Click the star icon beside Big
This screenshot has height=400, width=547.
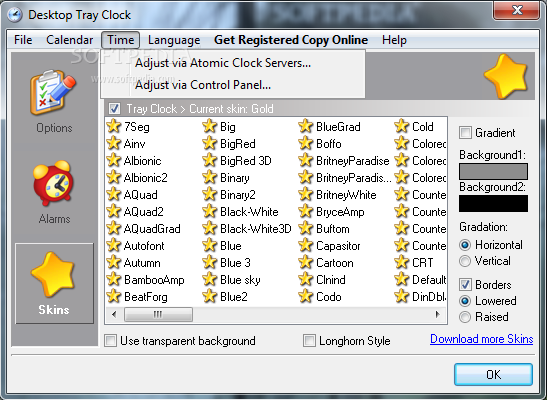click(x=209, y=126)
